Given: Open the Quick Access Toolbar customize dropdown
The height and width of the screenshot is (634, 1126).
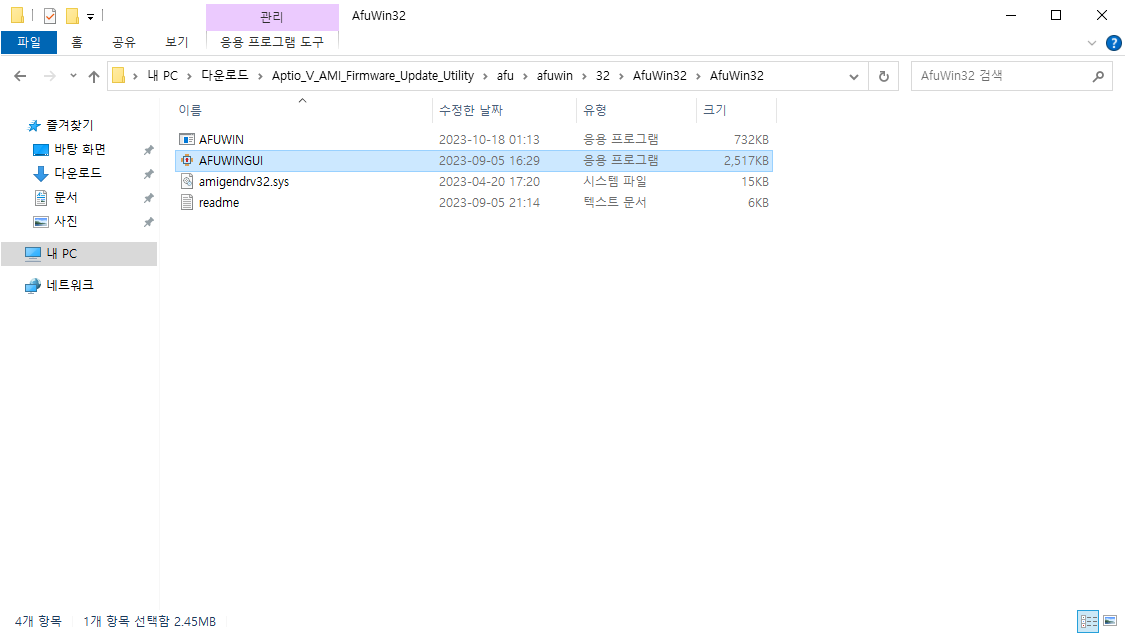Looking at the screenshot, I should click(90, 16).
